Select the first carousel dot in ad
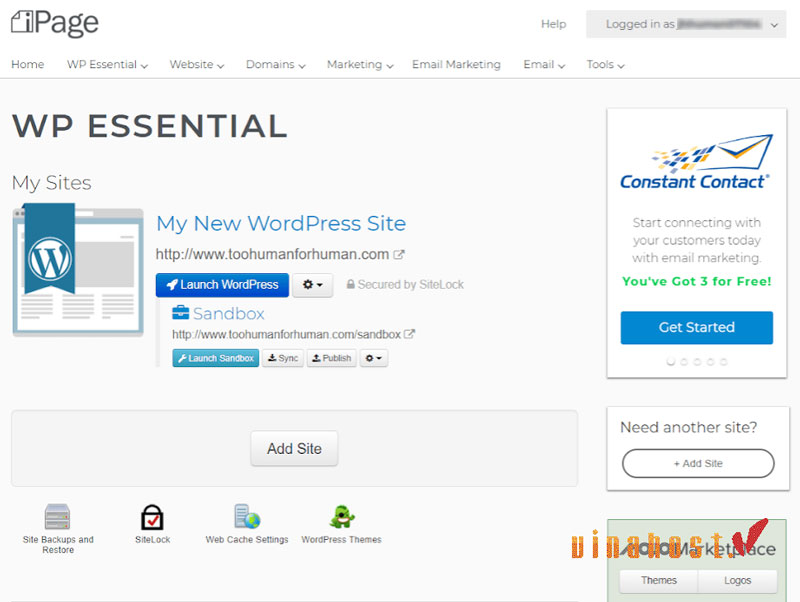Image resolution: width=800 pixels, height=602 pixels. (671, 362)
